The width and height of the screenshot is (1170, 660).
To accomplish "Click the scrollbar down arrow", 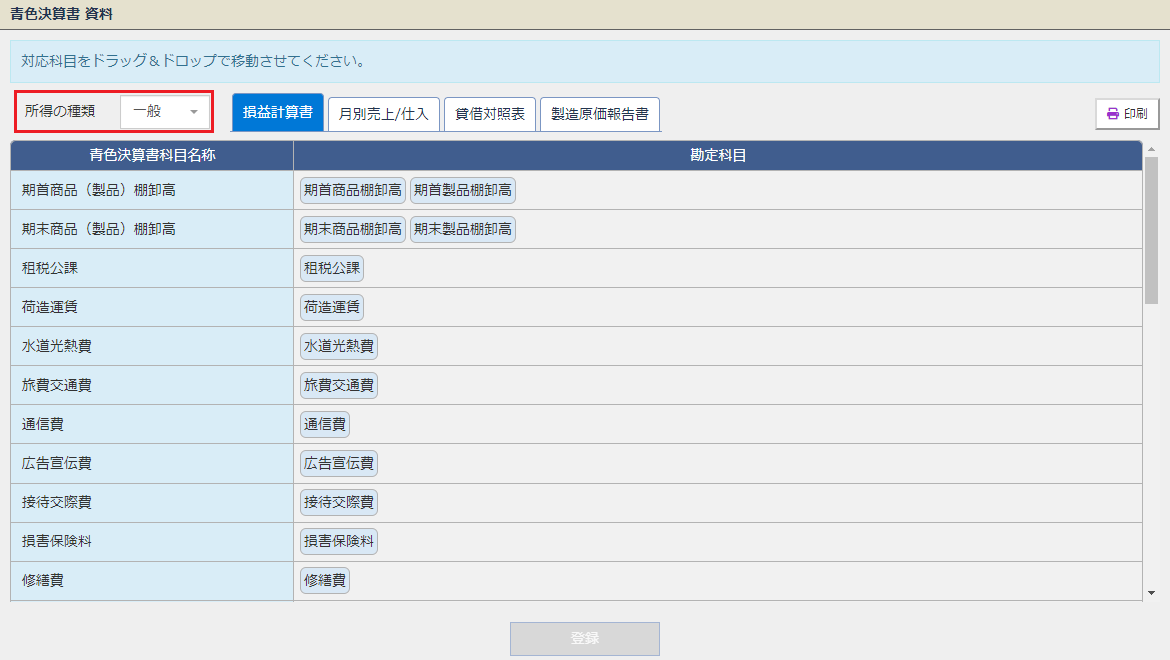I will click(x=1151, y=593).
